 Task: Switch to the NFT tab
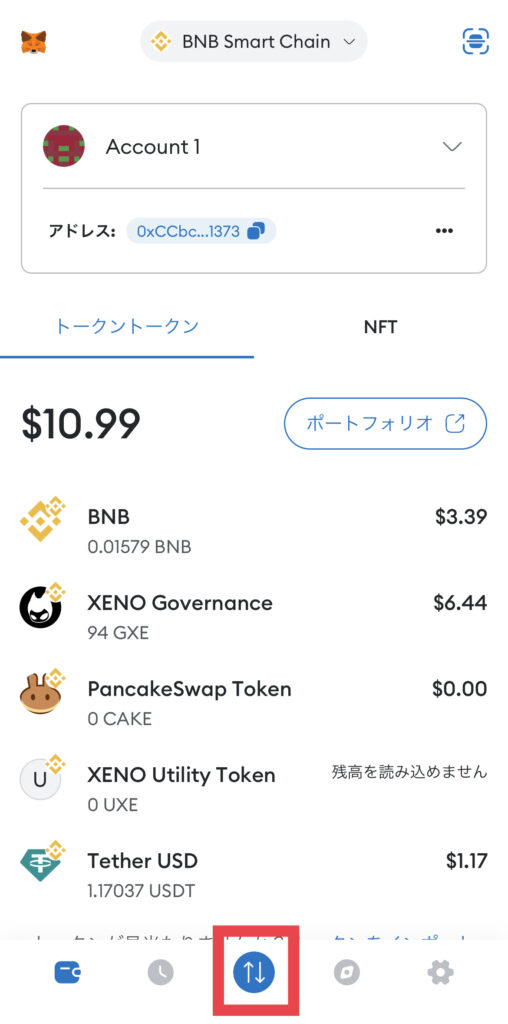[381, 327]
